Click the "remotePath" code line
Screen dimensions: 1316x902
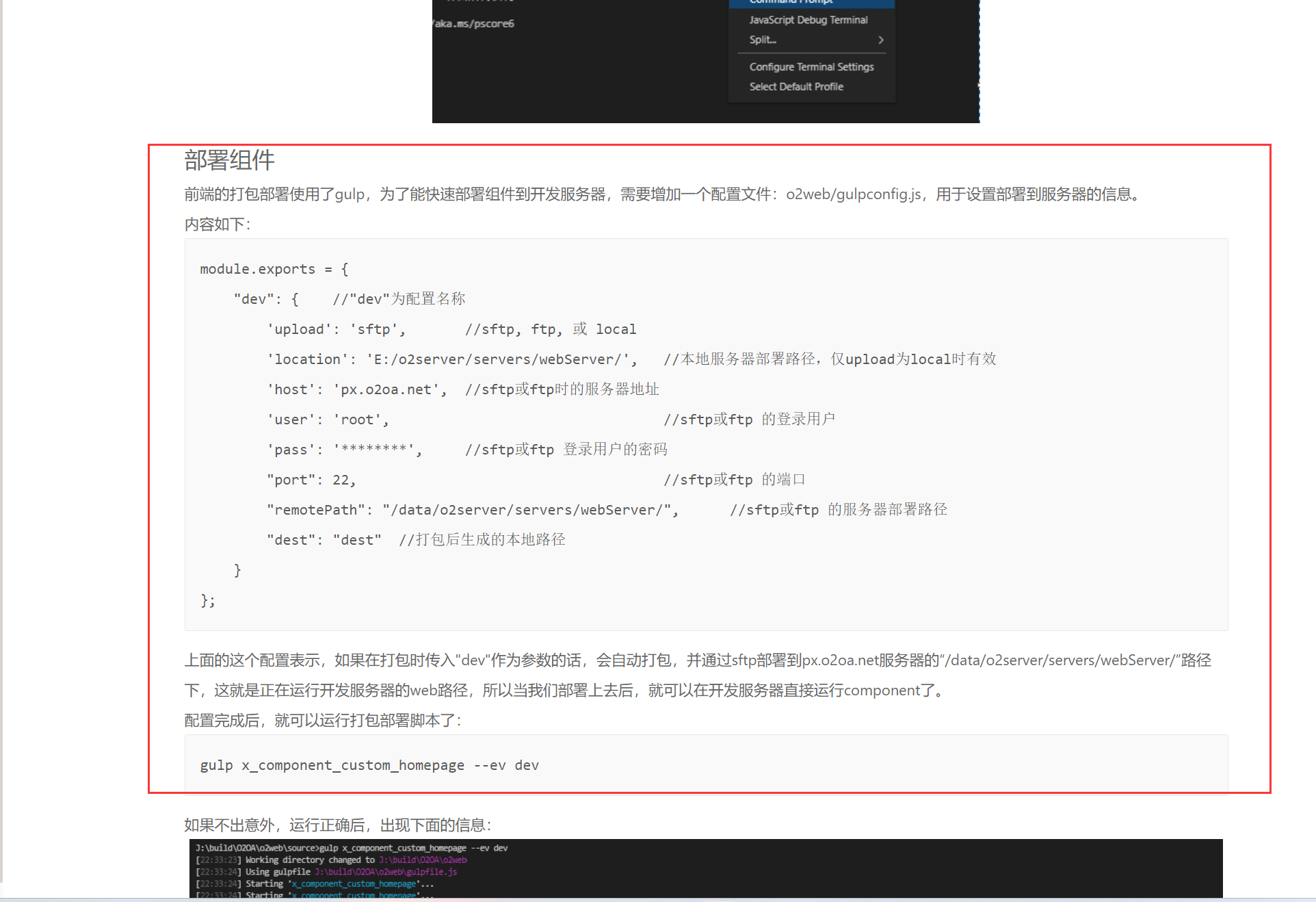tap(472, 511)
